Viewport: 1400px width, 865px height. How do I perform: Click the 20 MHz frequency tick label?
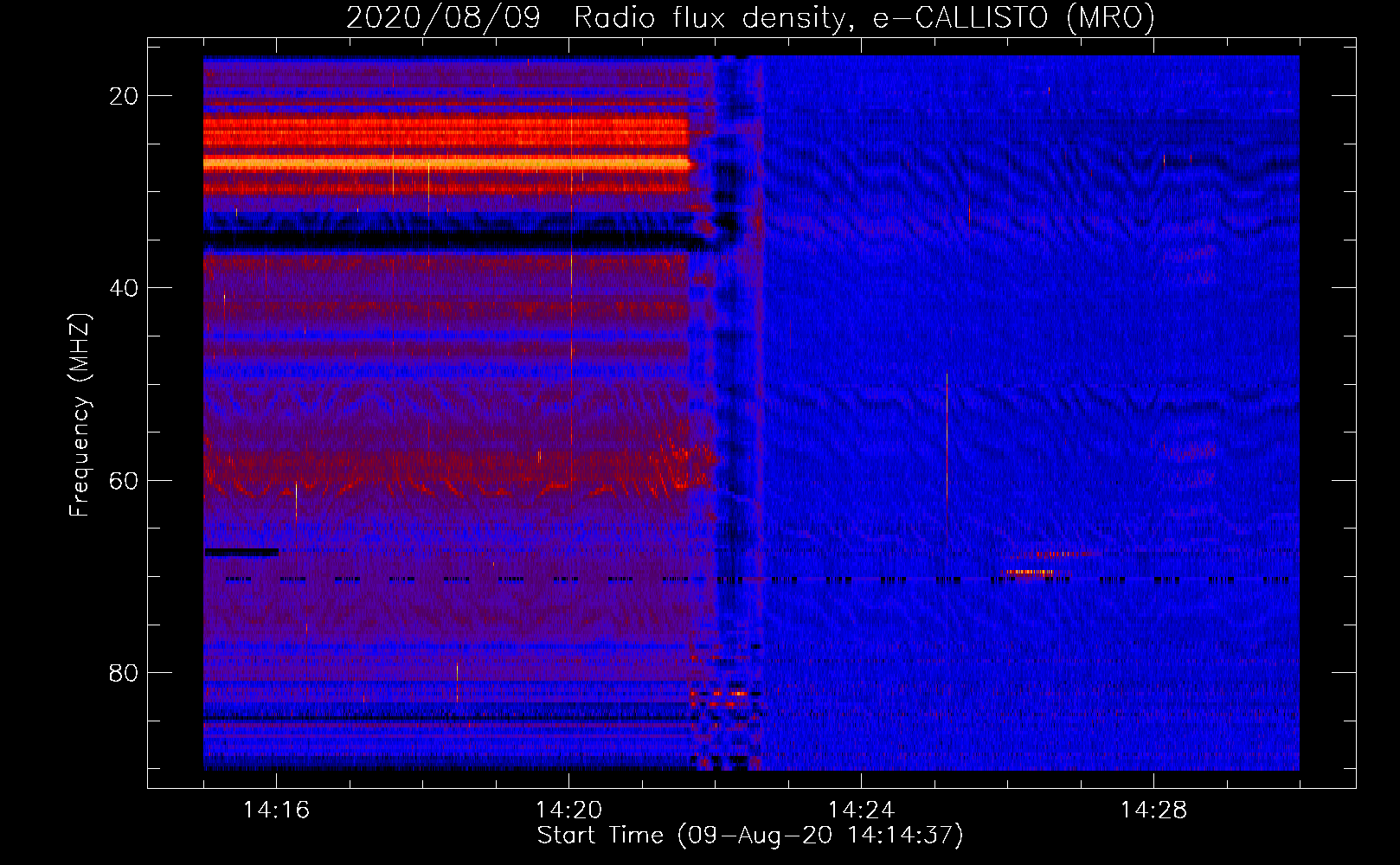click(125, 96)
